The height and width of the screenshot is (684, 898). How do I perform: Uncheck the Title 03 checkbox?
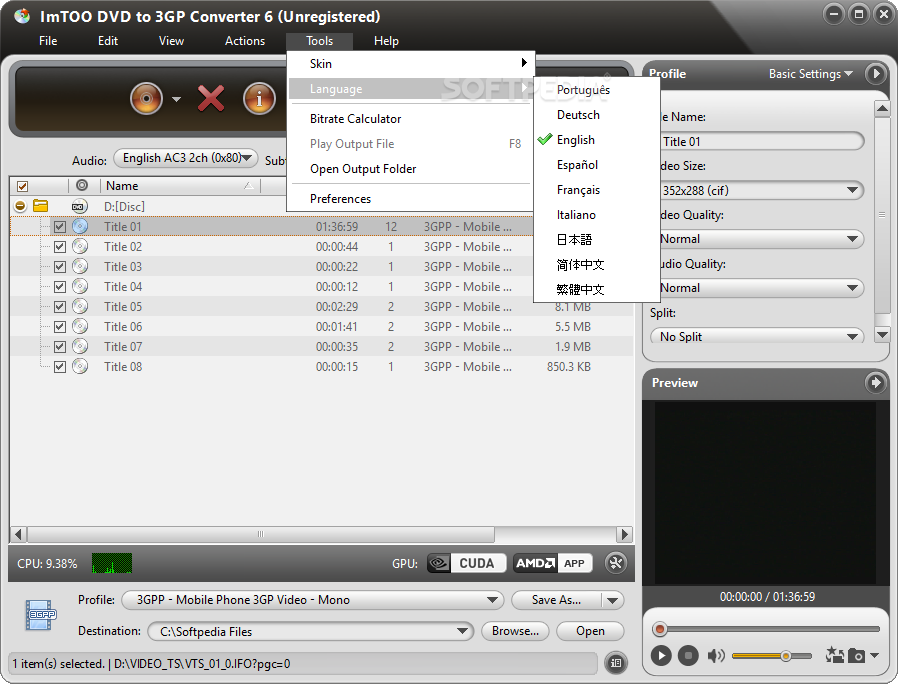pos(60,267)
